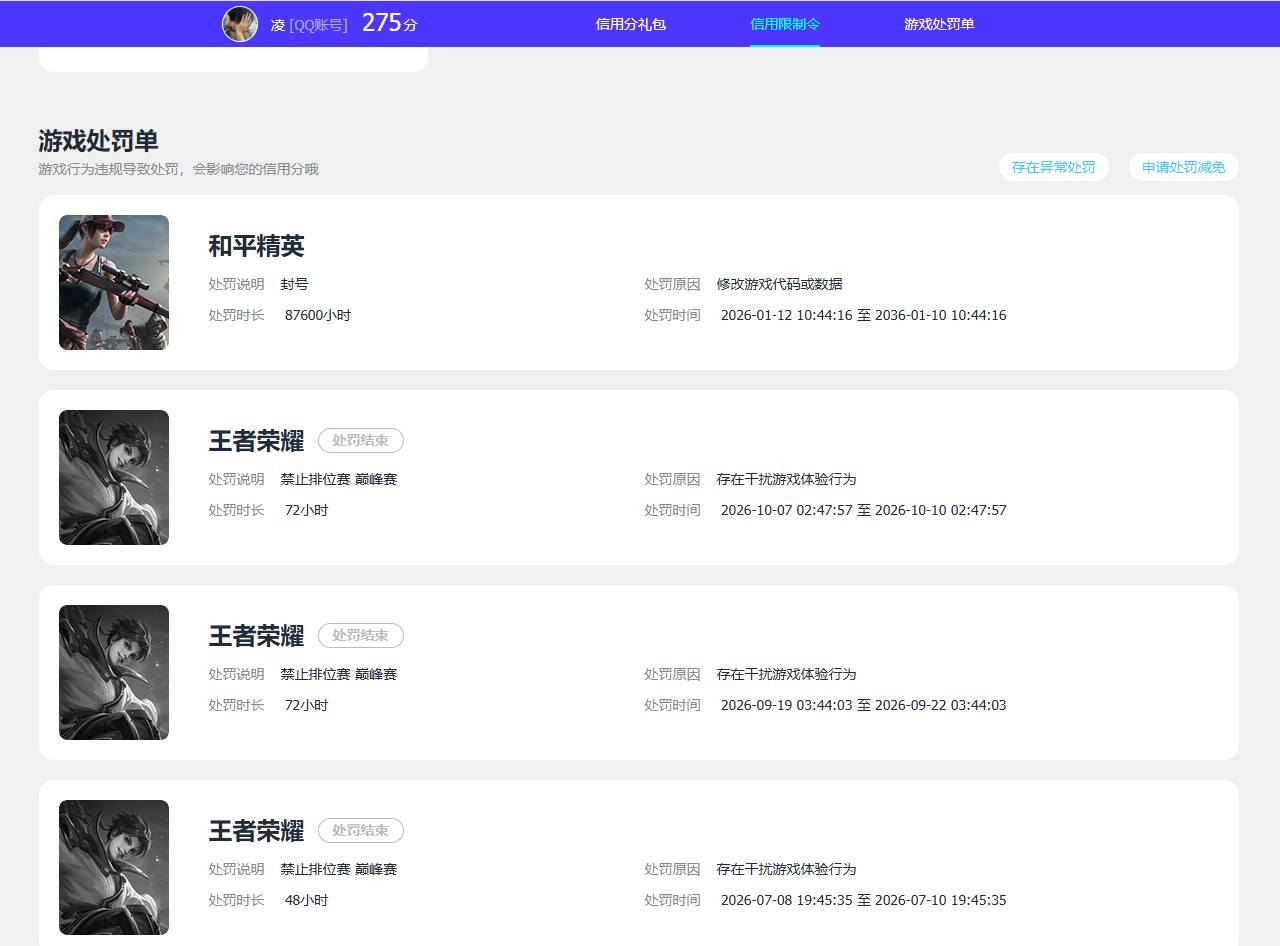1280x946 pixels.
Task: Open the 和平精英 game thumbnail
Action: [114, 283]
